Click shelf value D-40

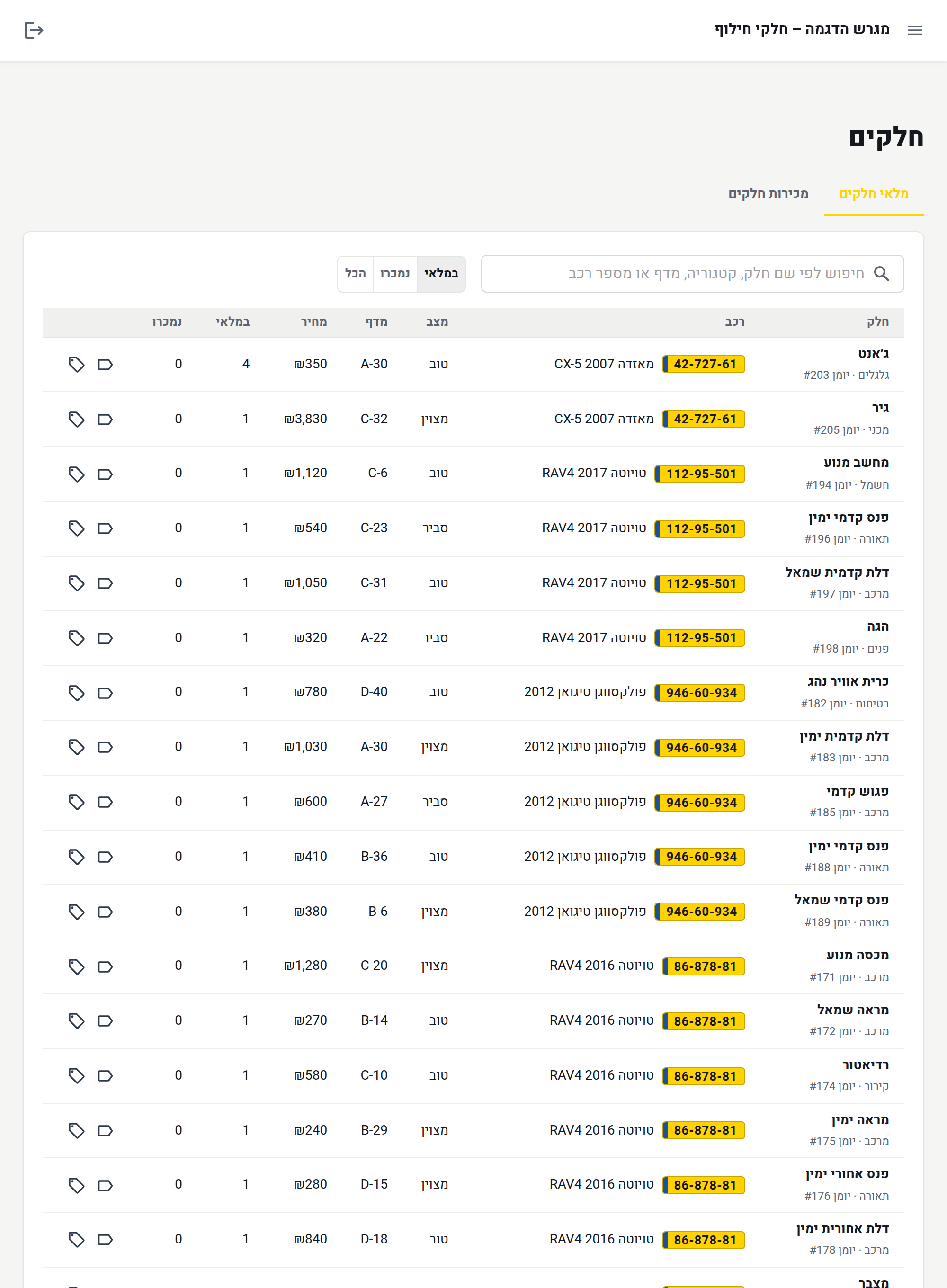[374, 692]
